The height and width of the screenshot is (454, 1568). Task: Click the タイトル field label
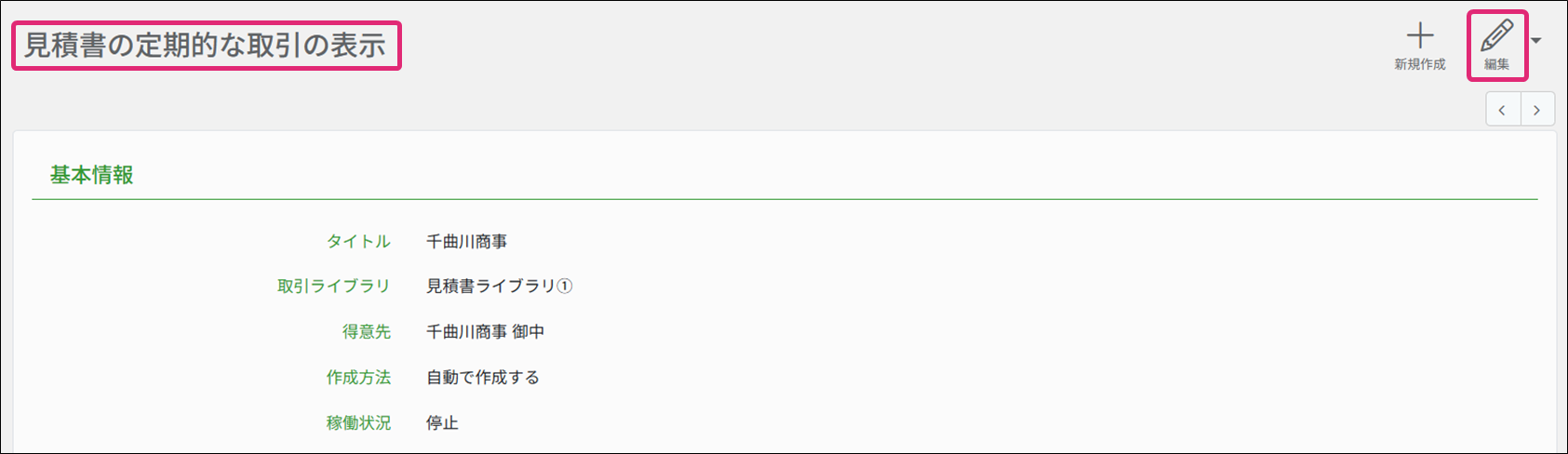coord(358,242)
